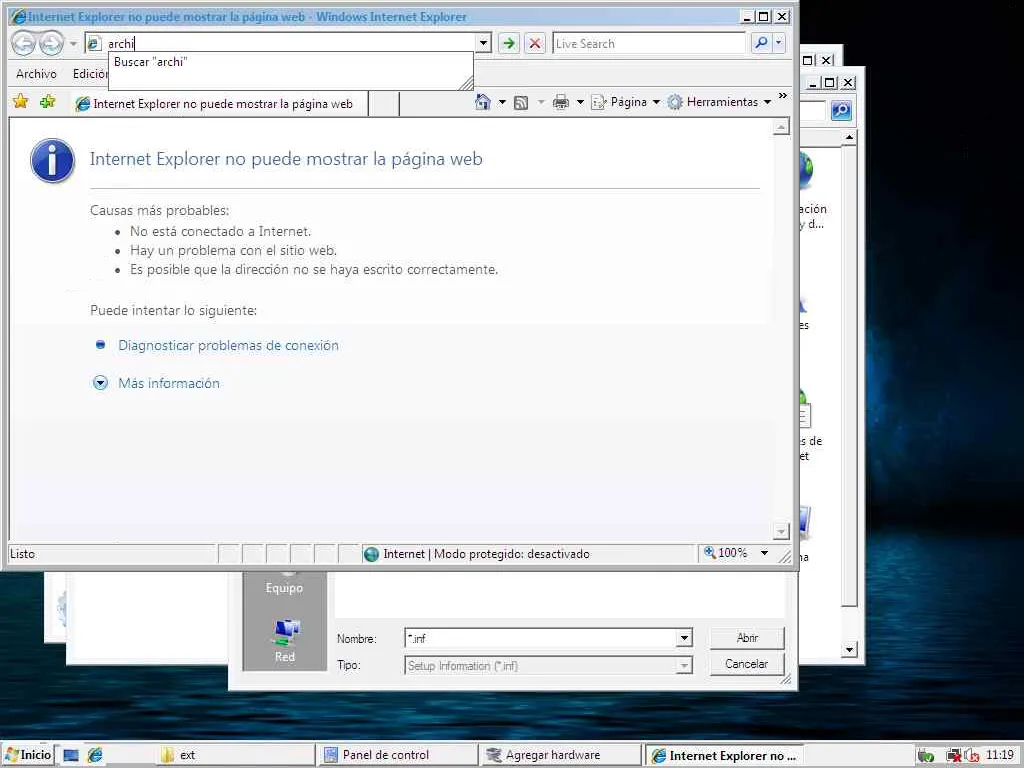This screenshot has height=768, width=1024.
Task: Launch Internet Explorer from quick launch
Action: pos(95,755)
